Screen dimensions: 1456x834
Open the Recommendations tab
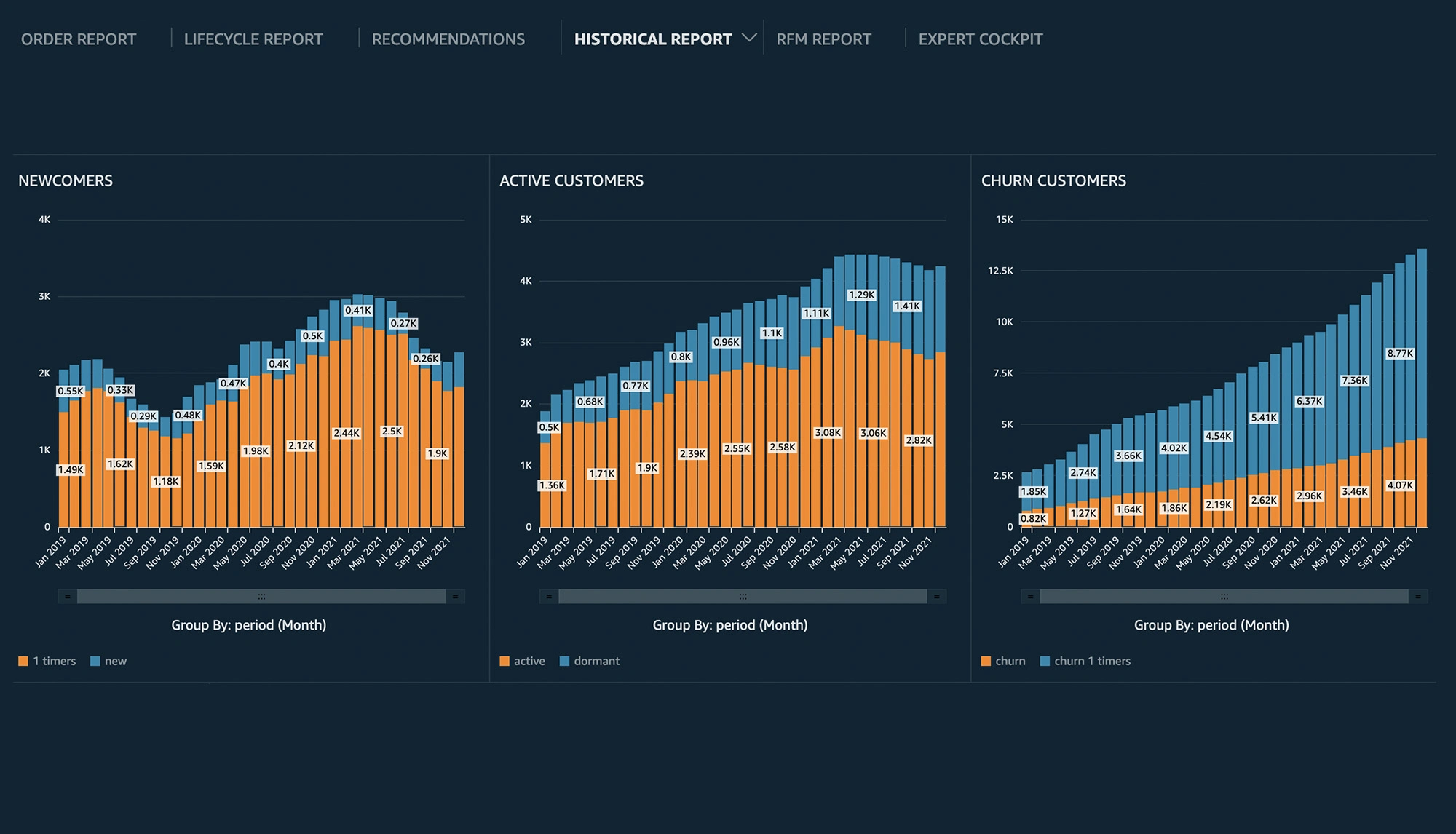pyautogui.click(x=448, y=39)
